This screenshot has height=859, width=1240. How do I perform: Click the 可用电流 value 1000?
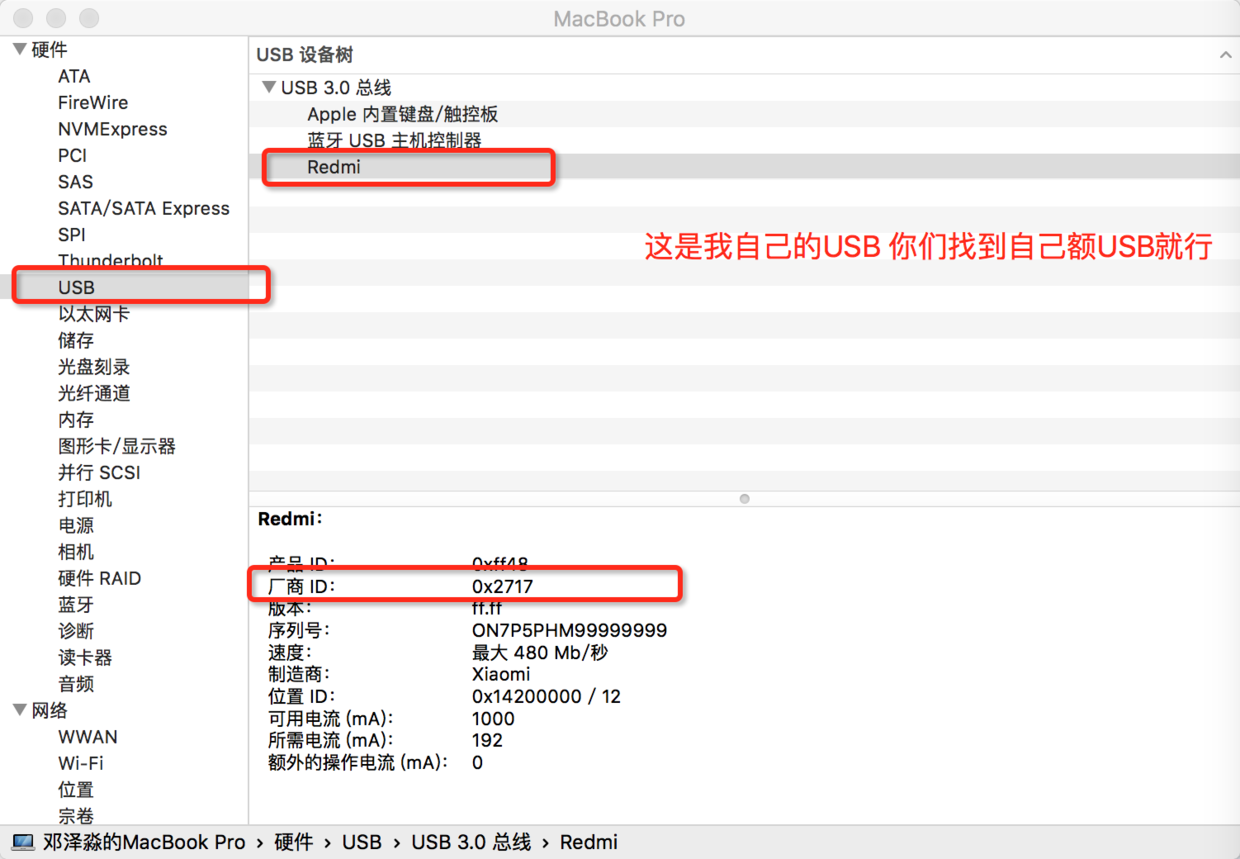pyautogui.click(x=493, y=718)
